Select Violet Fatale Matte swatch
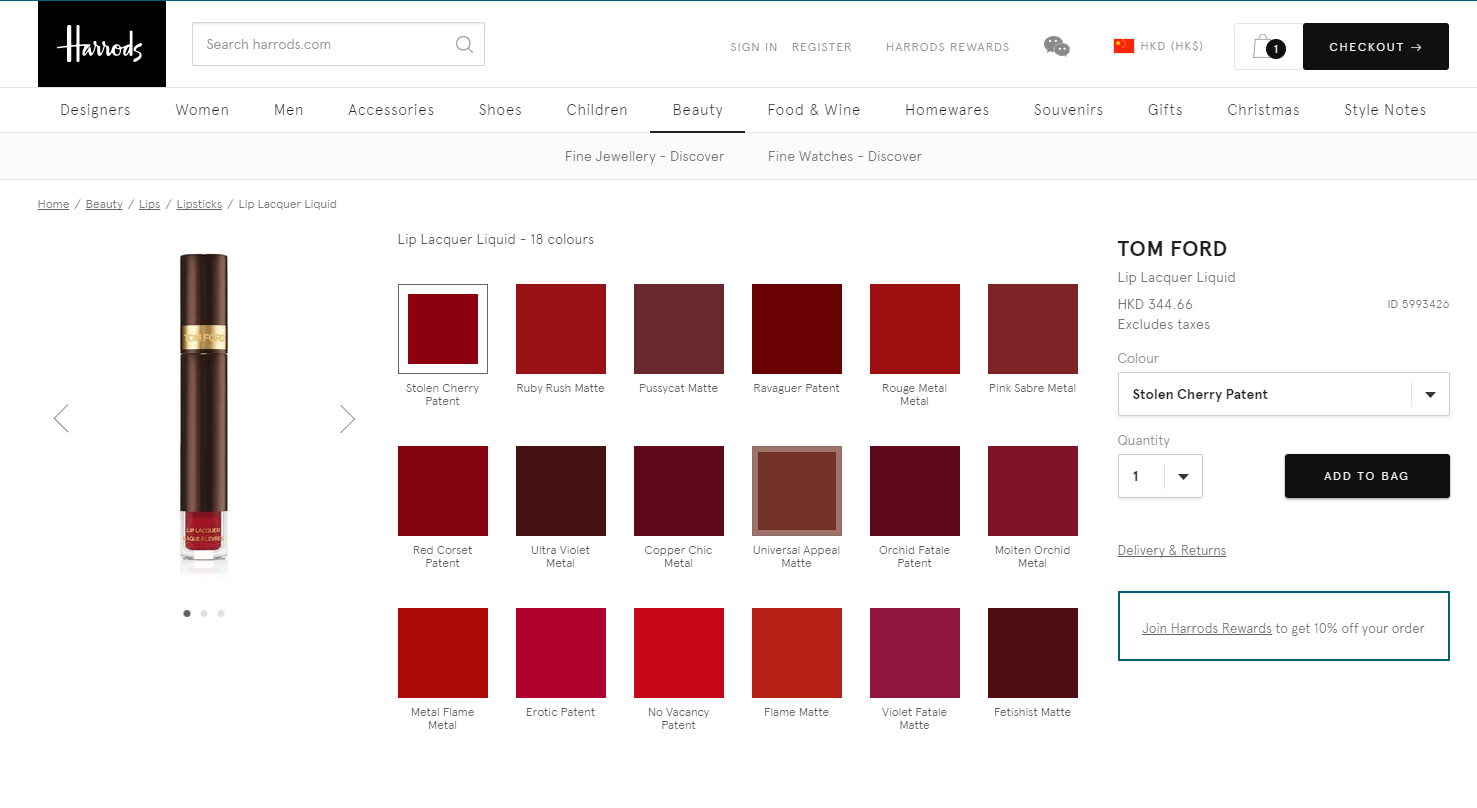 click(x=915, y=653)
